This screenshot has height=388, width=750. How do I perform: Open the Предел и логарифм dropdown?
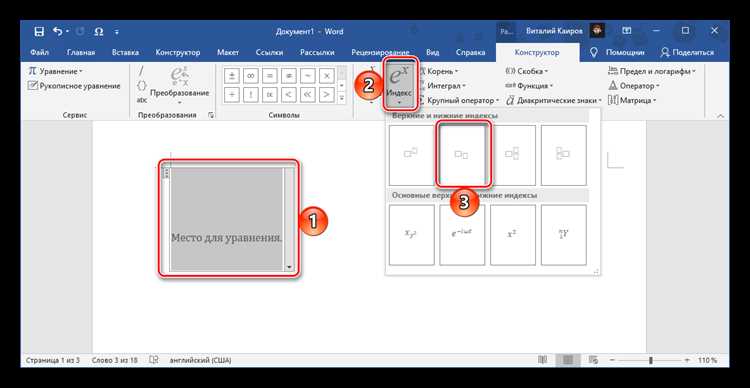(651, 71)
